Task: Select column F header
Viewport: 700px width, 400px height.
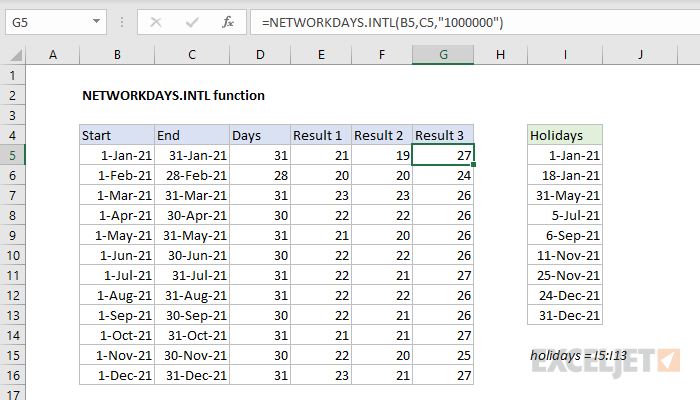Action: point(382,55)
